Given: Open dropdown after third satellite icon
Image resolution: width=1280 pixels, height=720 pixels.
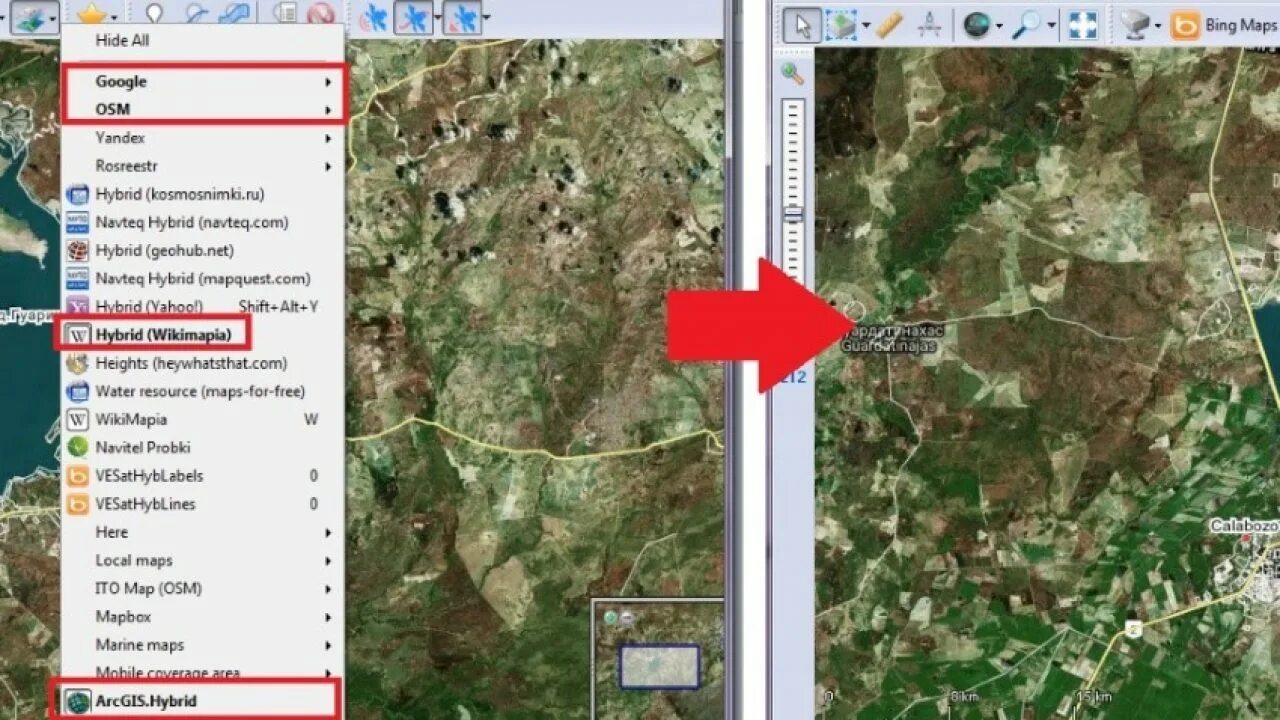Looking at the screenshot, I should point(486,18).
